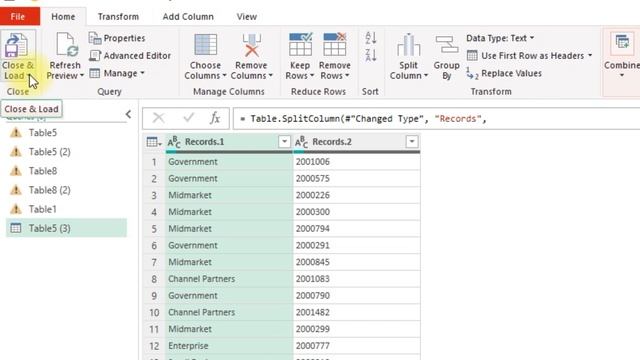Click the Records.1 data type icon
Image resolution: width=640 pixels, height=360 pixels.
point(174,142)
